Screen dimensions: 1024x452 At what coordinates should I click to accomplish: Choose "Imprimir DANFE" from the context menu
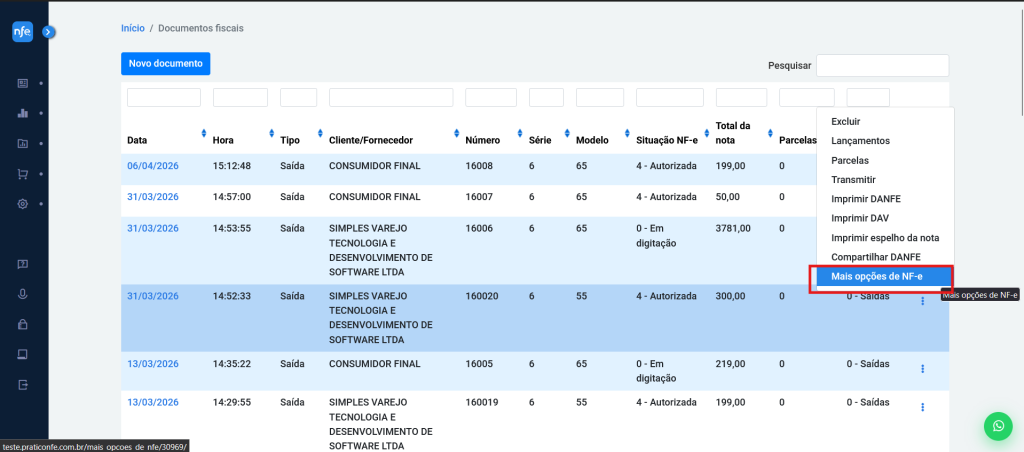coord(865,199)
